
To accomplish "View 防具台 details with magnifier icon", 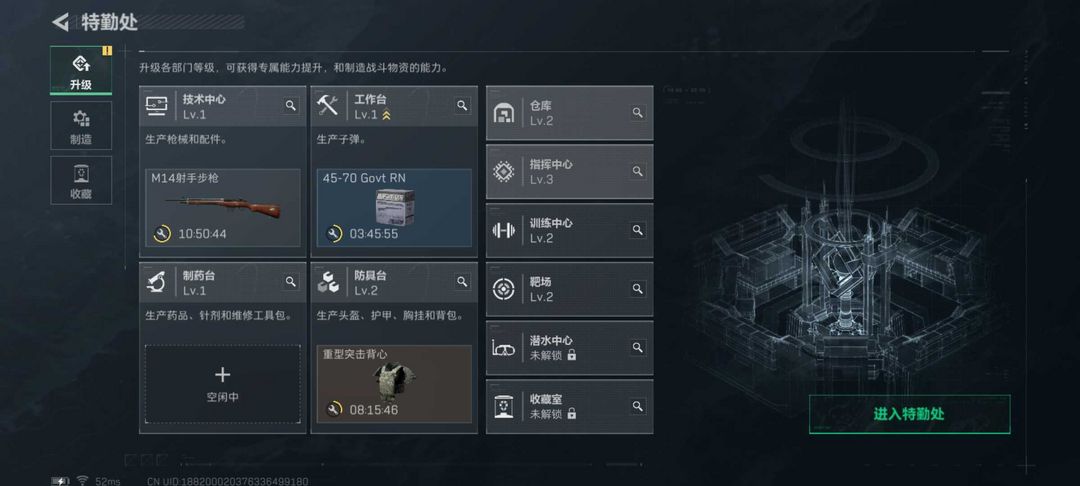I will (462, 281).
